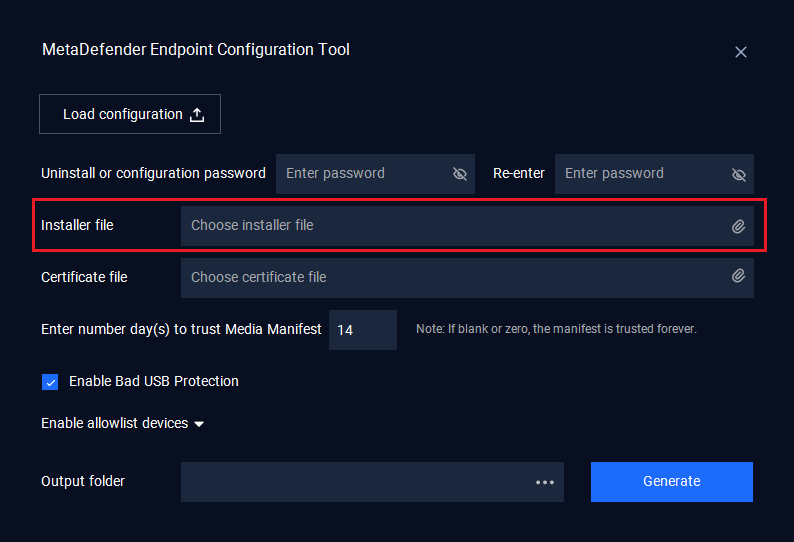Image resolution: width=794 pixels, height=542 pixels.
Task: Open the output folder browse ellipsis icon
Action: (x=545, y=482)
